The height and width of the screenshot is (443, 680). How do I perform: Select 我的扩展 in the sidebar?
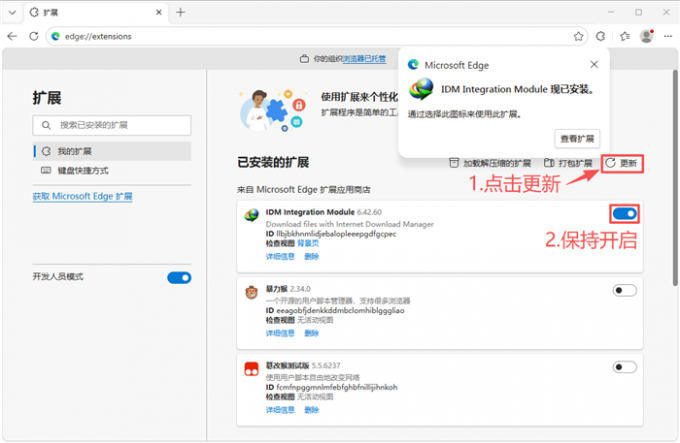coord(112,151)
